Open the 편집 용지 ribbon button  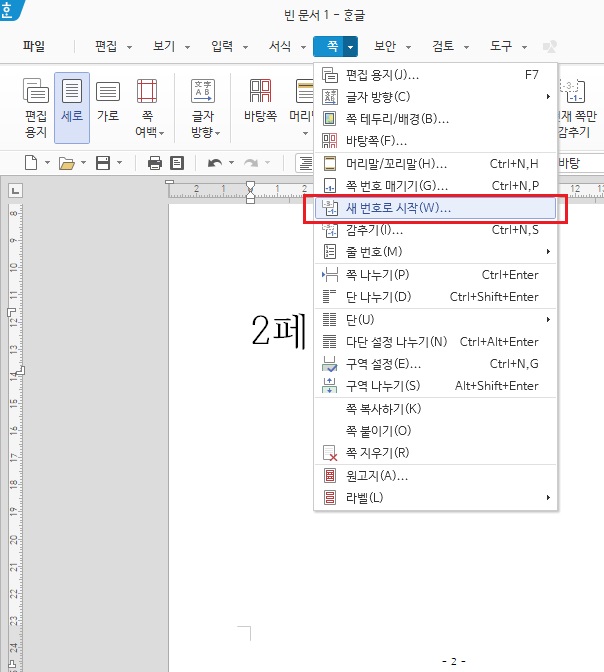pos(36,108)
